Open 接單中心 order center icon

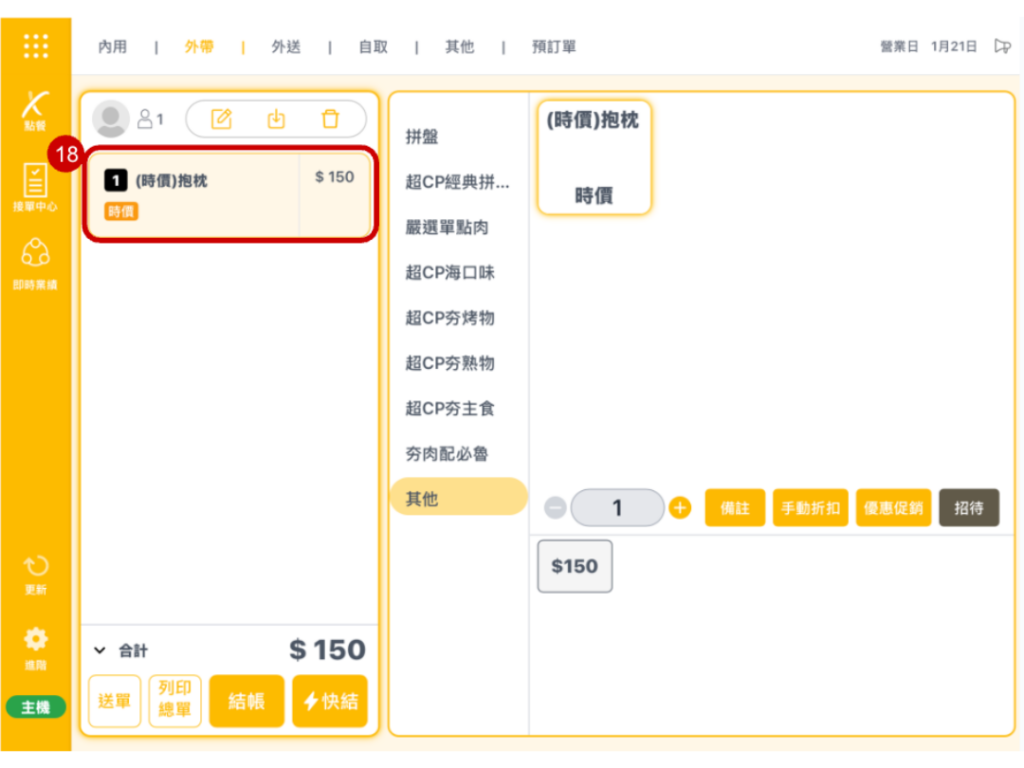(x=35, y=187)
